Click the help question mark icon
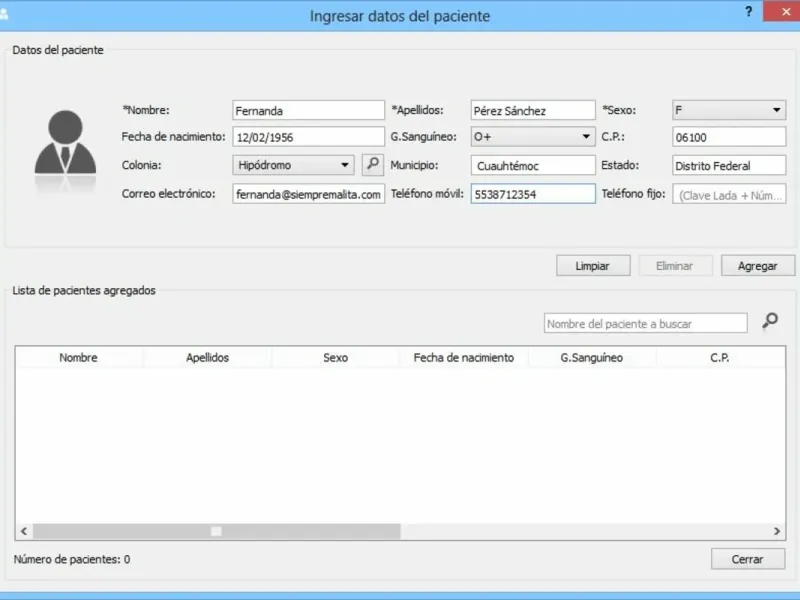Viewport: 800px width, 600px height. pos(748,12)
